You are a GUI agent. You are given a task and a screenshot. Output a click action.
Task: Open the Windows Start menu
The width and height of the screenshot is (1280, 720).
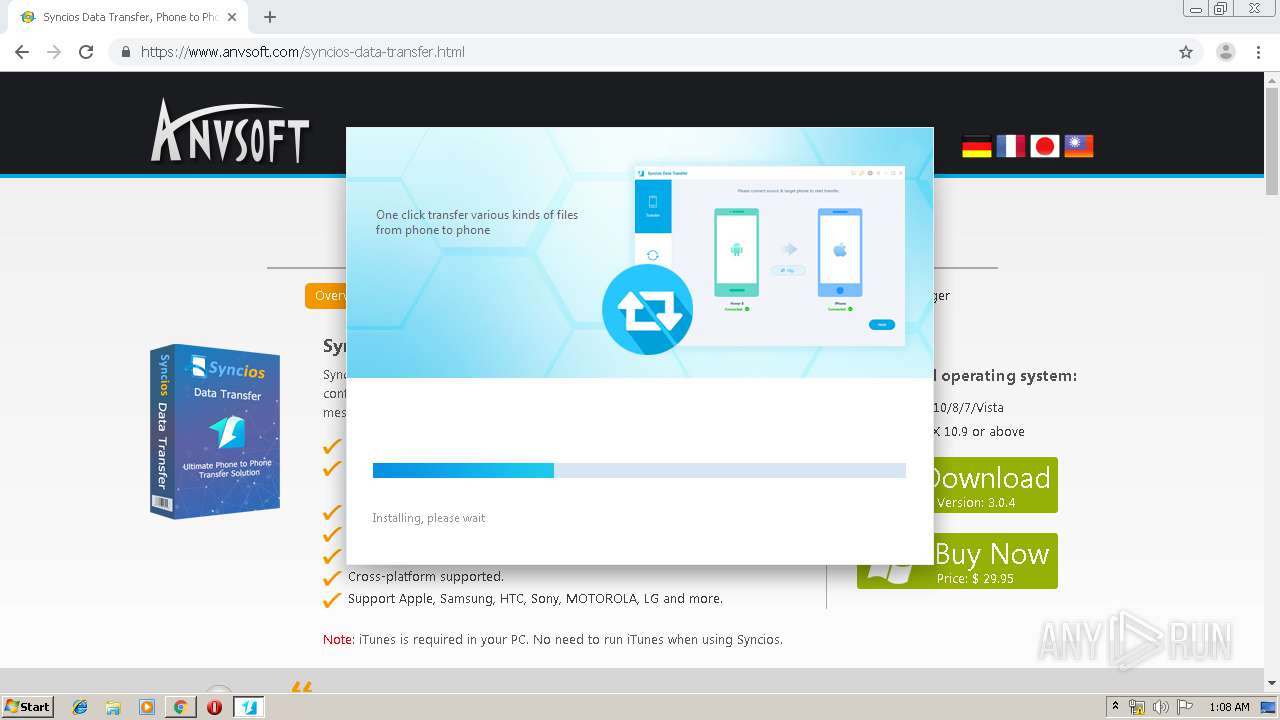(28, 706)
